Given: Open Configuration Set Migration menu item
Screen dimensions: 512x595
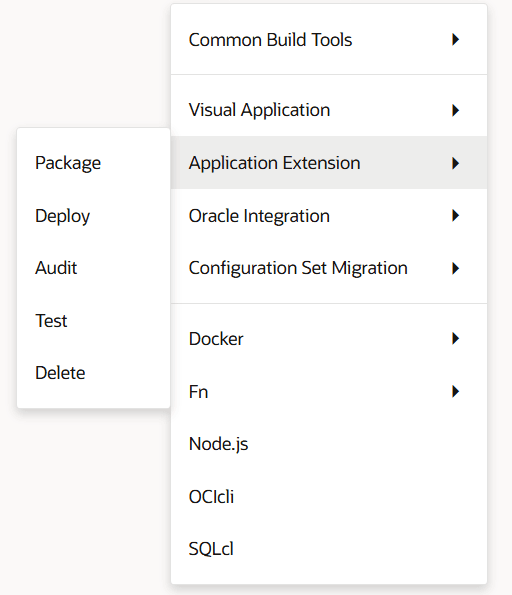Looking at the screenshot, I should point(329,268).
